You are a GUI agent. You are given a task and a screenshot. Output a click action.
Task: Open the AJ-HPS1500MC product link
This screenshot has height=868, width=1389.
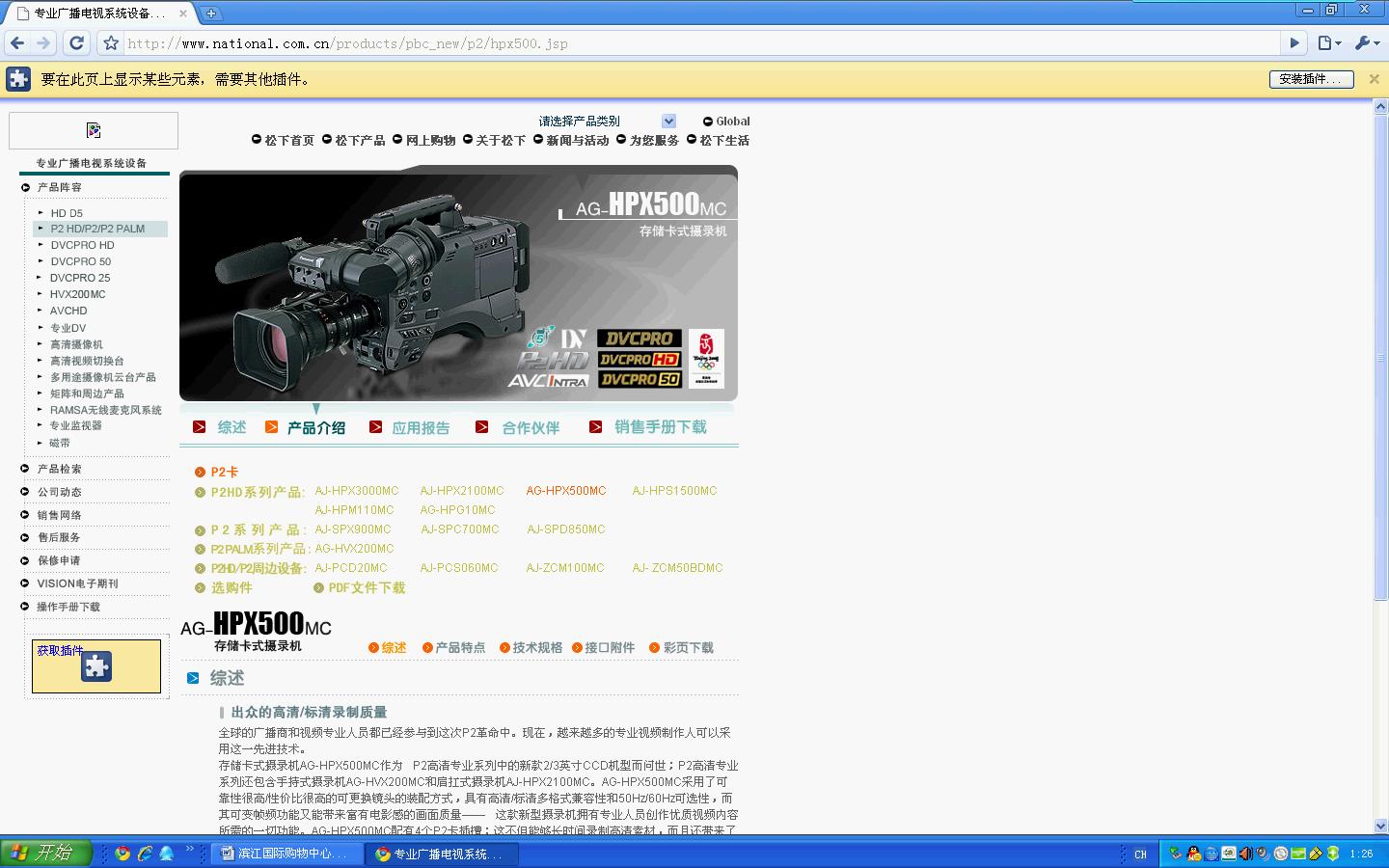click(674, 491)
